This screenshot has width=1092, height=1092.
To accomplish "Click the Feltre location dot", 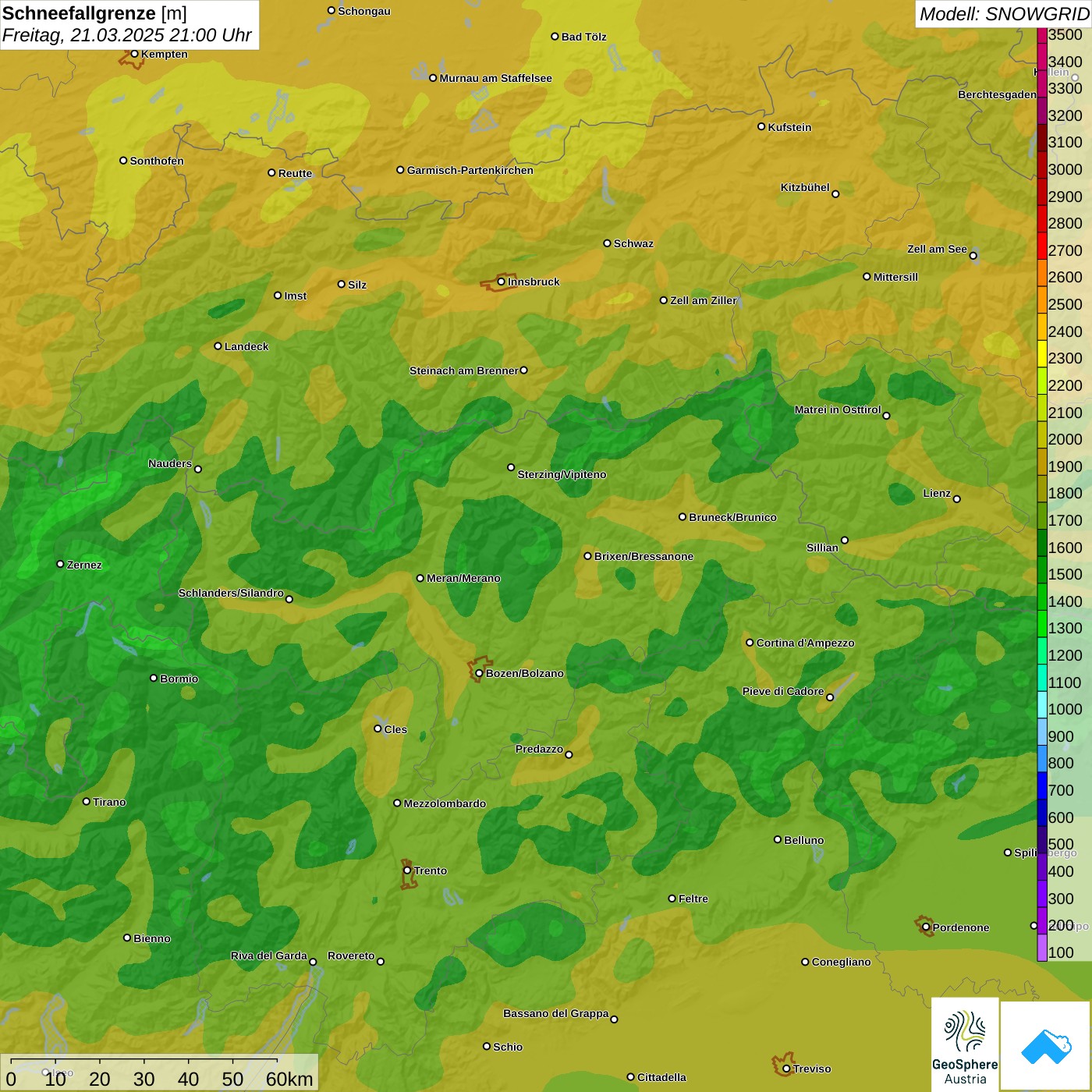I will [x=672, y=899].
